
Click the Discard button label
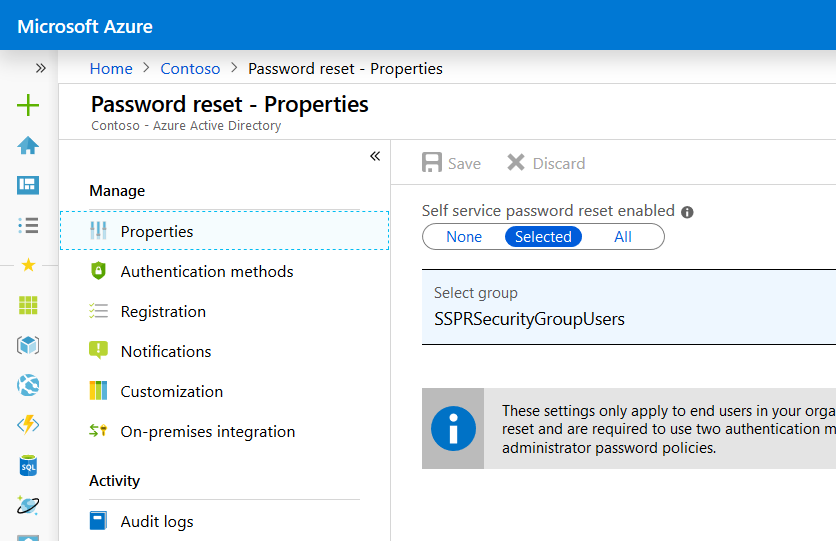(559, 164)
